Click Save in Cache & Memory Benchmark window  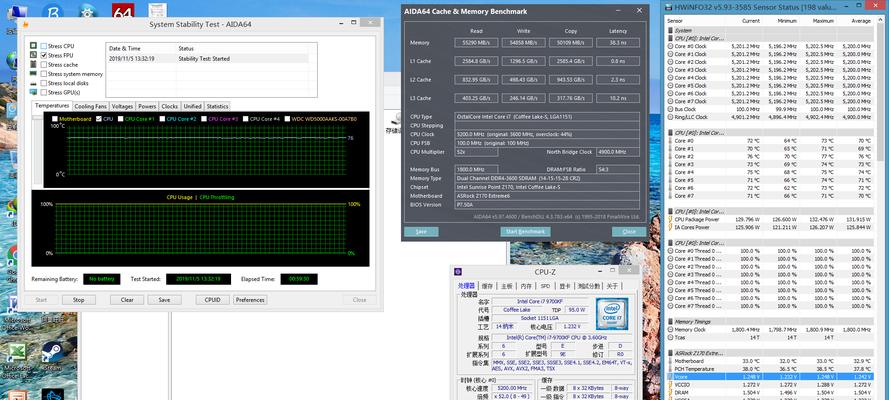coord(421,232)
